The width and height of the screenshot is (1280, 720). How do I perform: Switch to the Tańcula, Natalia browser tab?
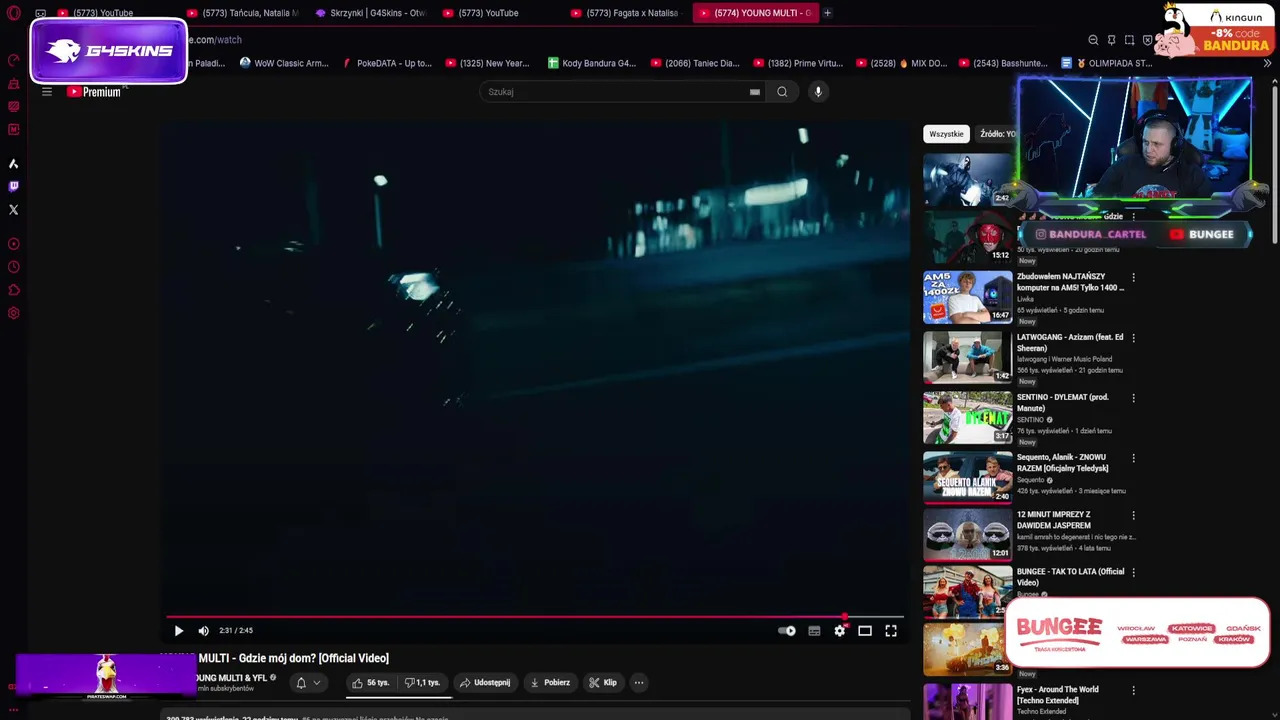click(x=242, y=13)
